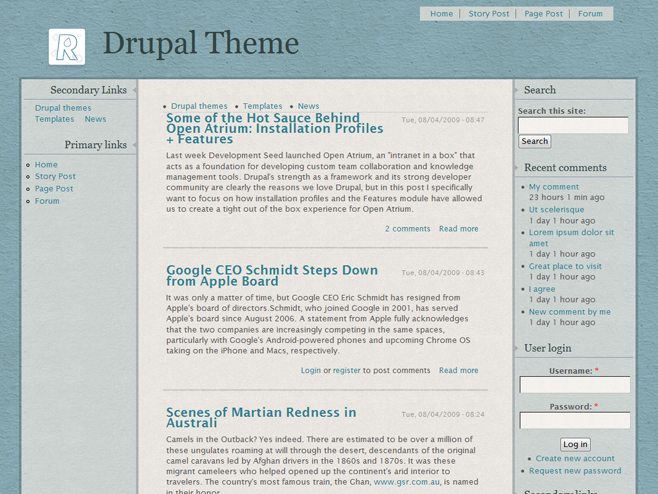The height and width of the screenshot is (494, 658).
Task: Click the Log in button
Action: point(575,444)
